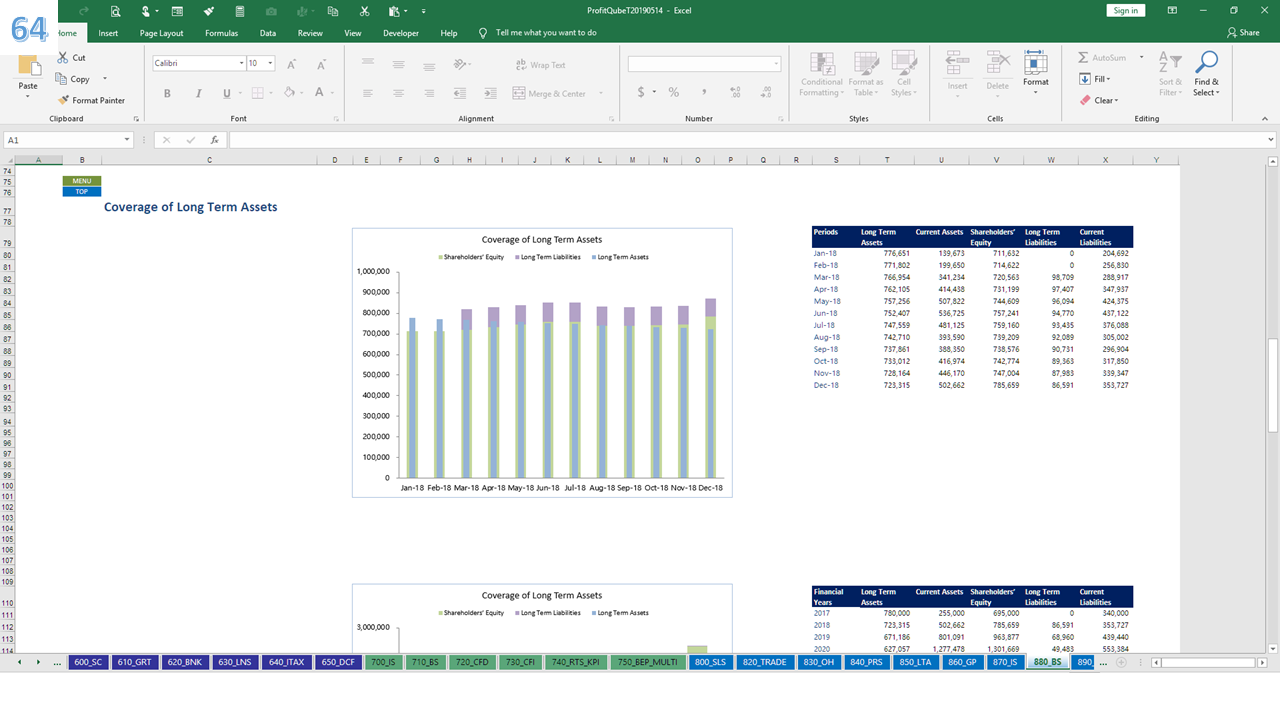The height and width of the screenshot is (720, 1280).
Task: Click the Sign in button
Action: (1125, 10)
